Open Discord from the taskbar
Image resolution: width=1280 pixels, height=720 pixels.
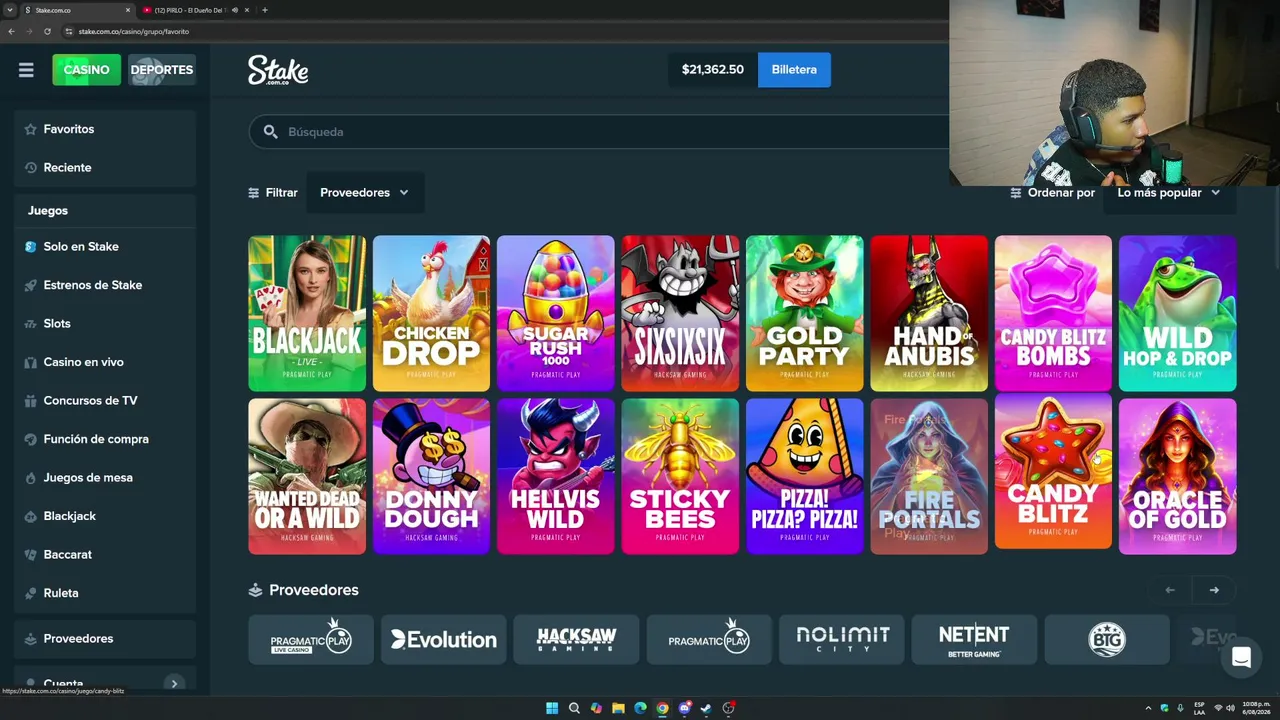point(684,708)
